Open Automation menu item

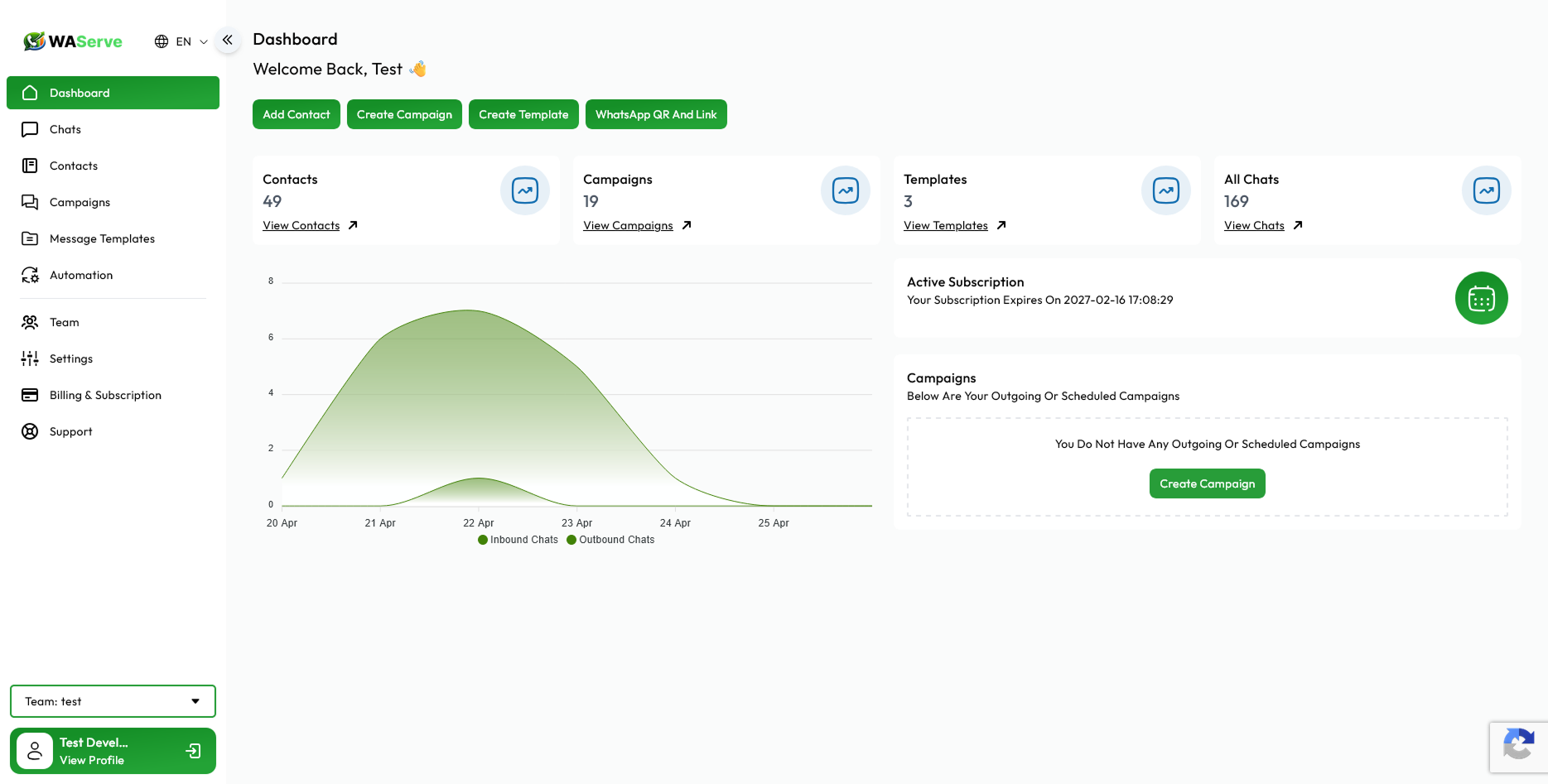113,275
